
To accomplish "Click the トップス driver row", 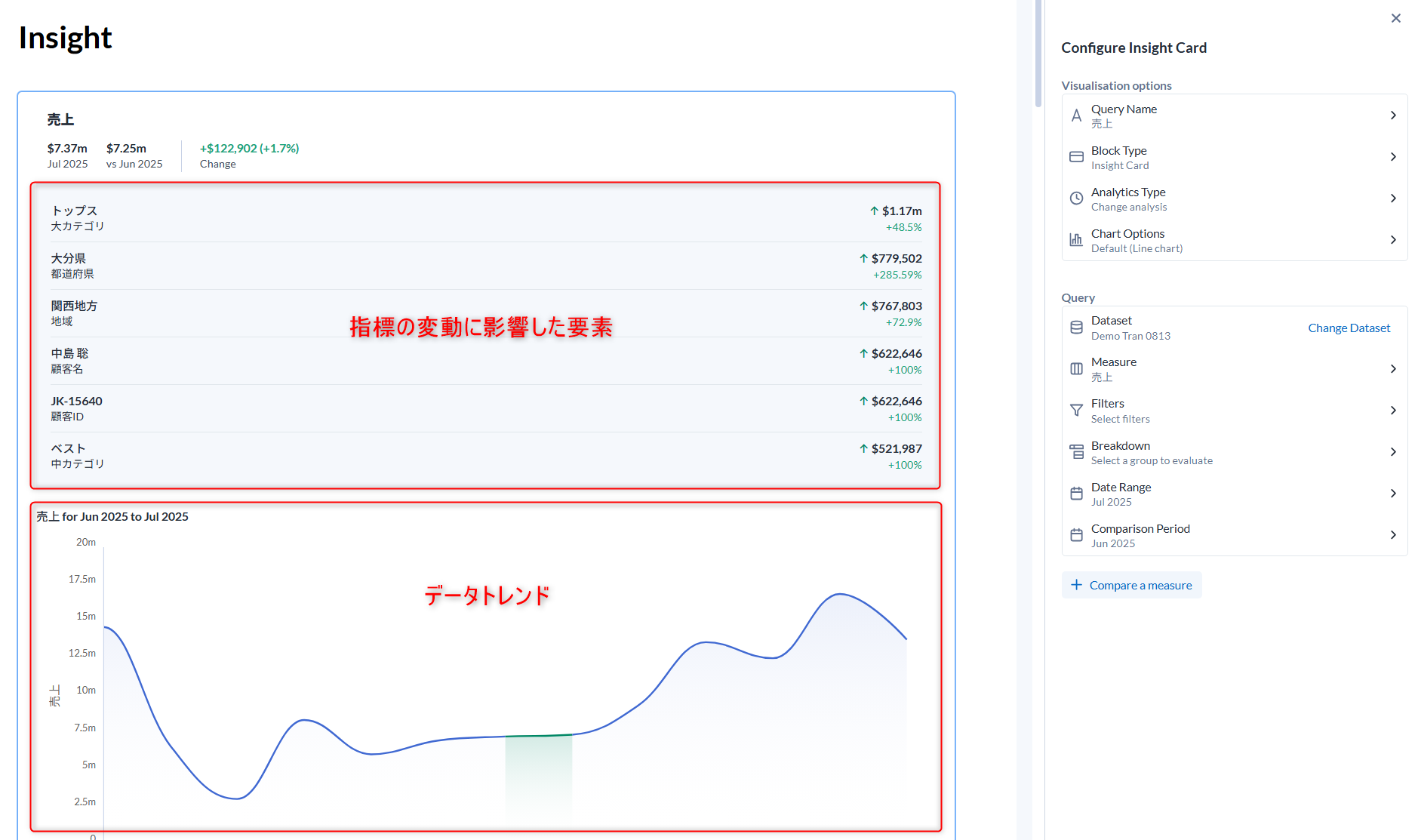I will coord(486,218).
